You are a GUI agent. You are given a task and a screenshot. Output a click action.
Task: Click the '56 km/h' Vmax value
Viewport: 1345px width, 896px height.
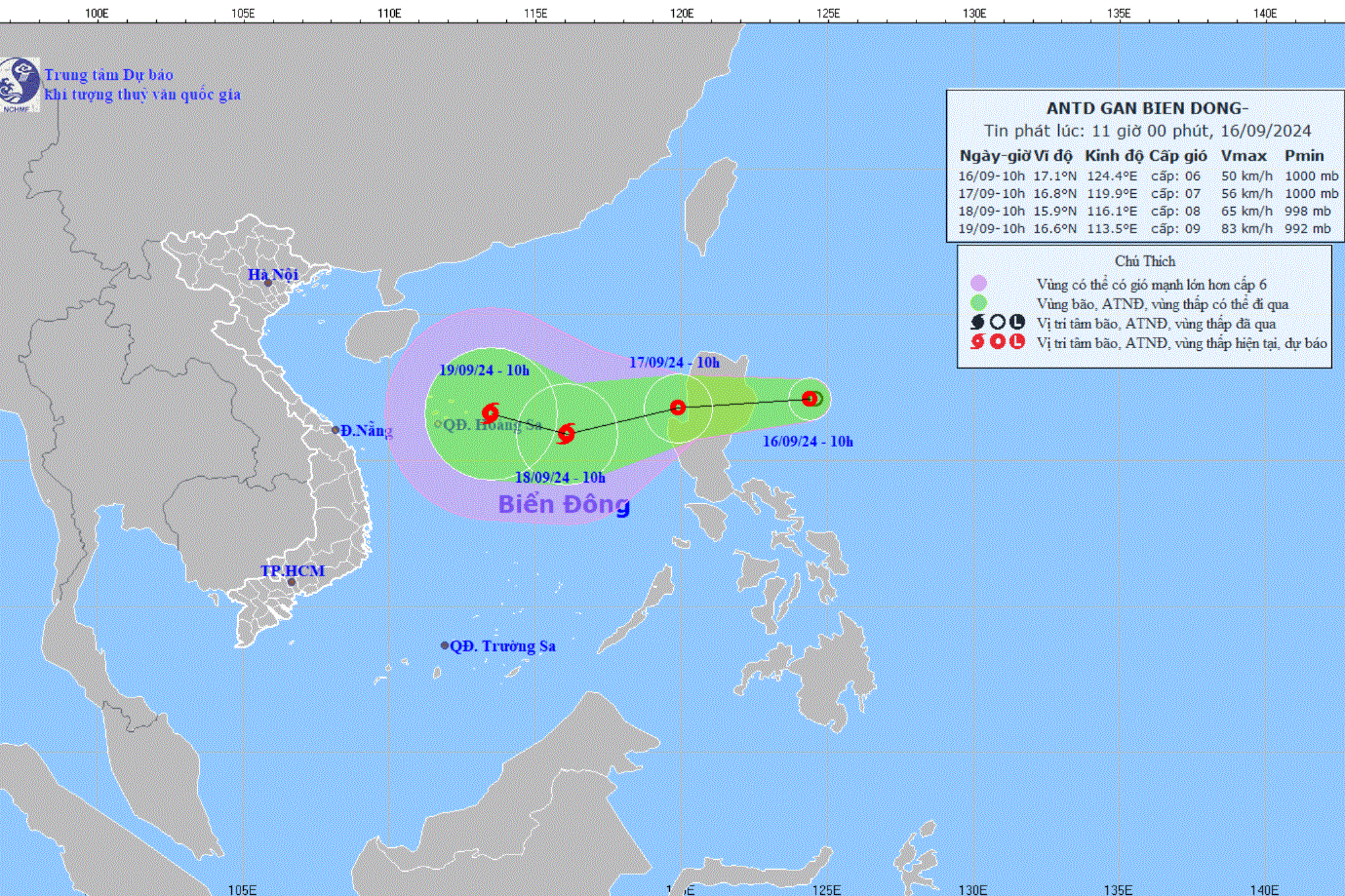[1246, 194]
